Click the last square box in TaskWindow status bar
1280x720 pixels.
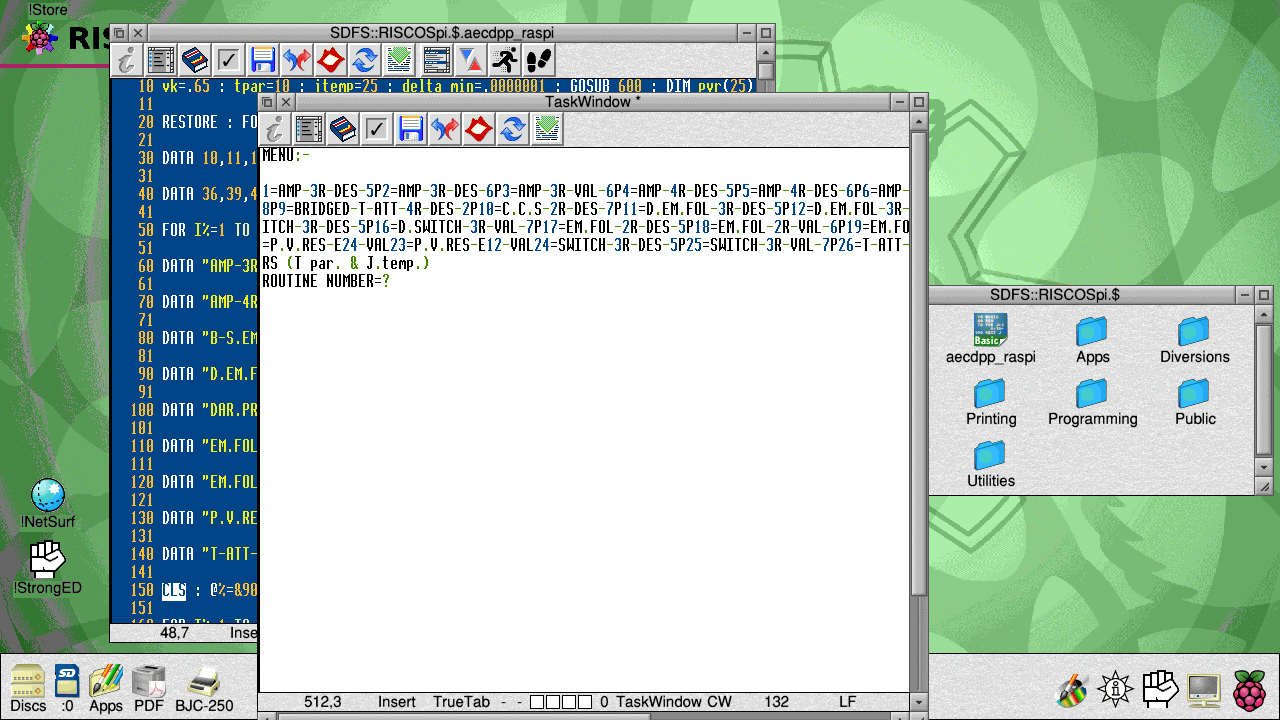[x=585, y=702]
